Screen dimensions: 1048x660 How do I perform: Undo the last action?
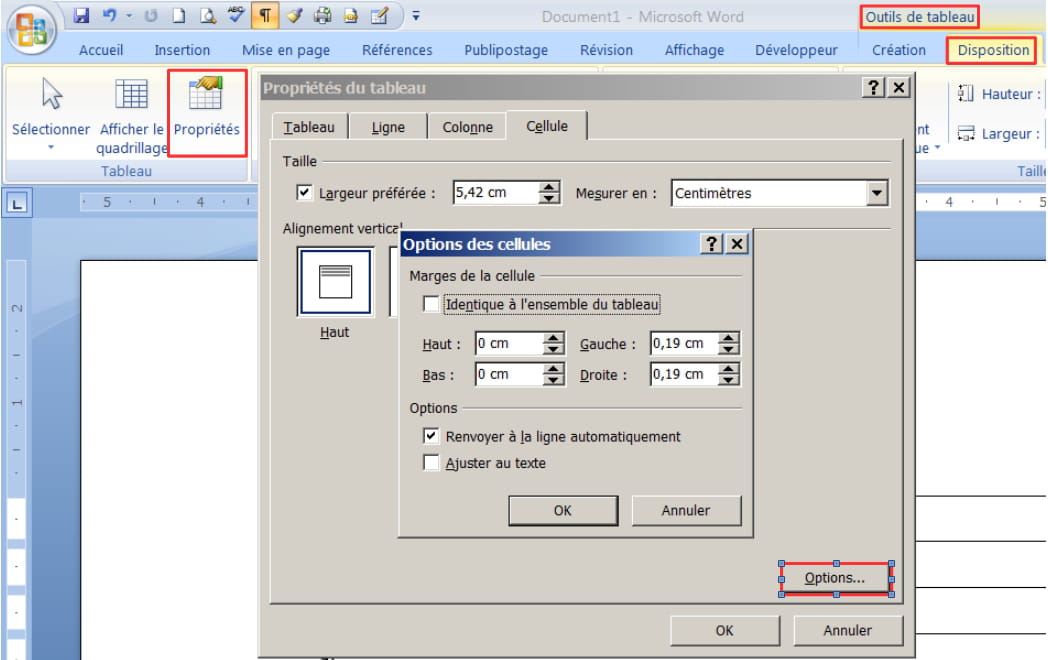click(110, 15)
